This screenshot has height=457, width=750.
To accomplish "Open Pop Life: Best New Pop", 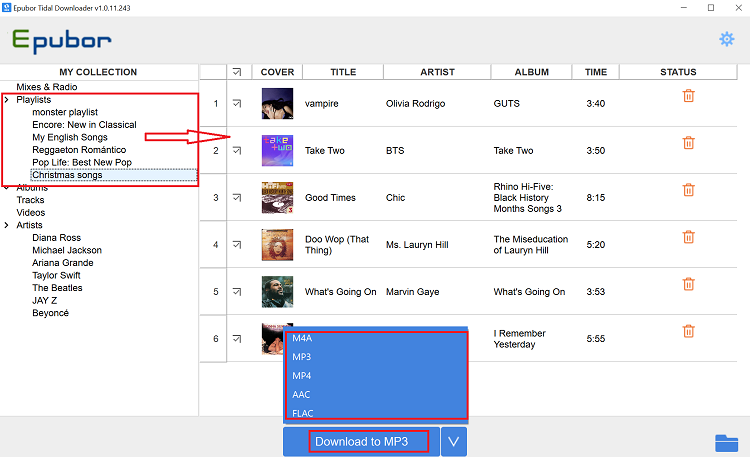I will click(82, 162).
